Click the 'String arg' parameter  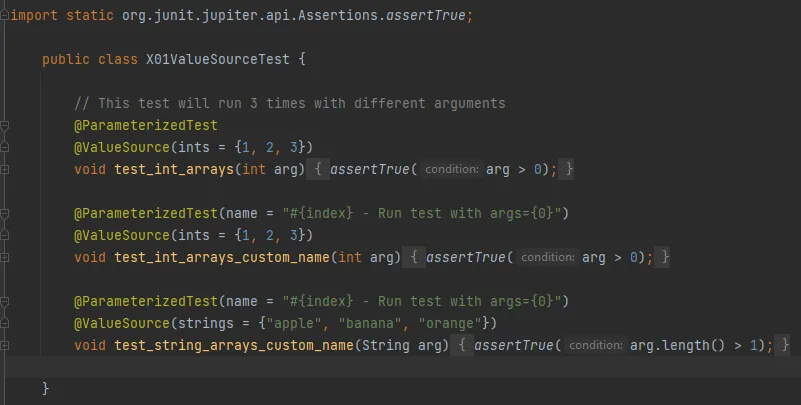[402, 345]
